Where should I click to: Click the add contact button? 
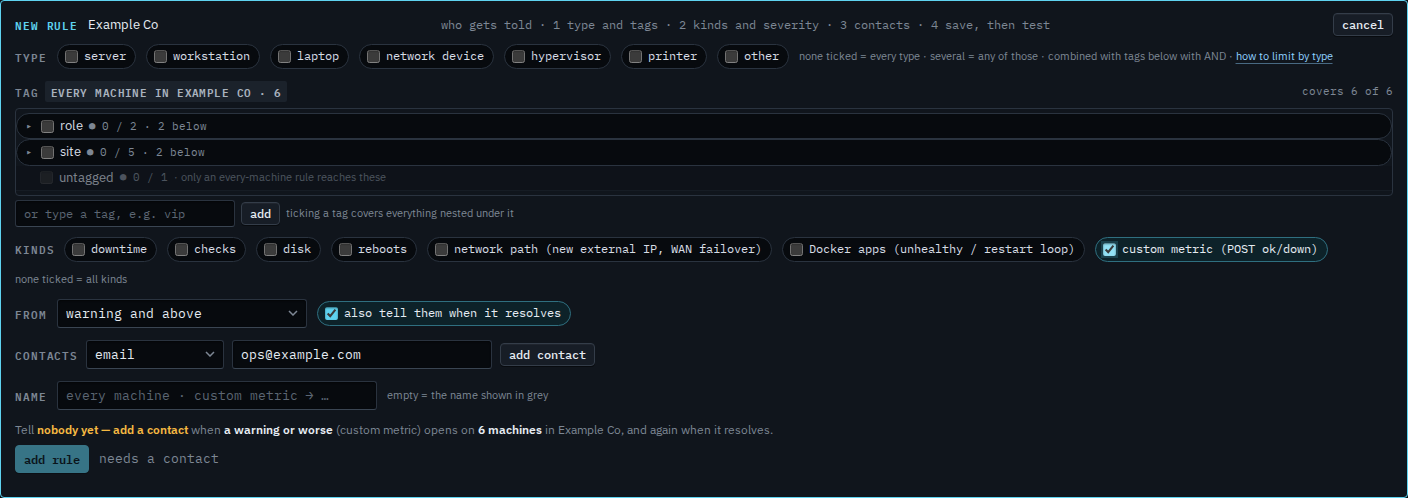(x=547, y=355)
